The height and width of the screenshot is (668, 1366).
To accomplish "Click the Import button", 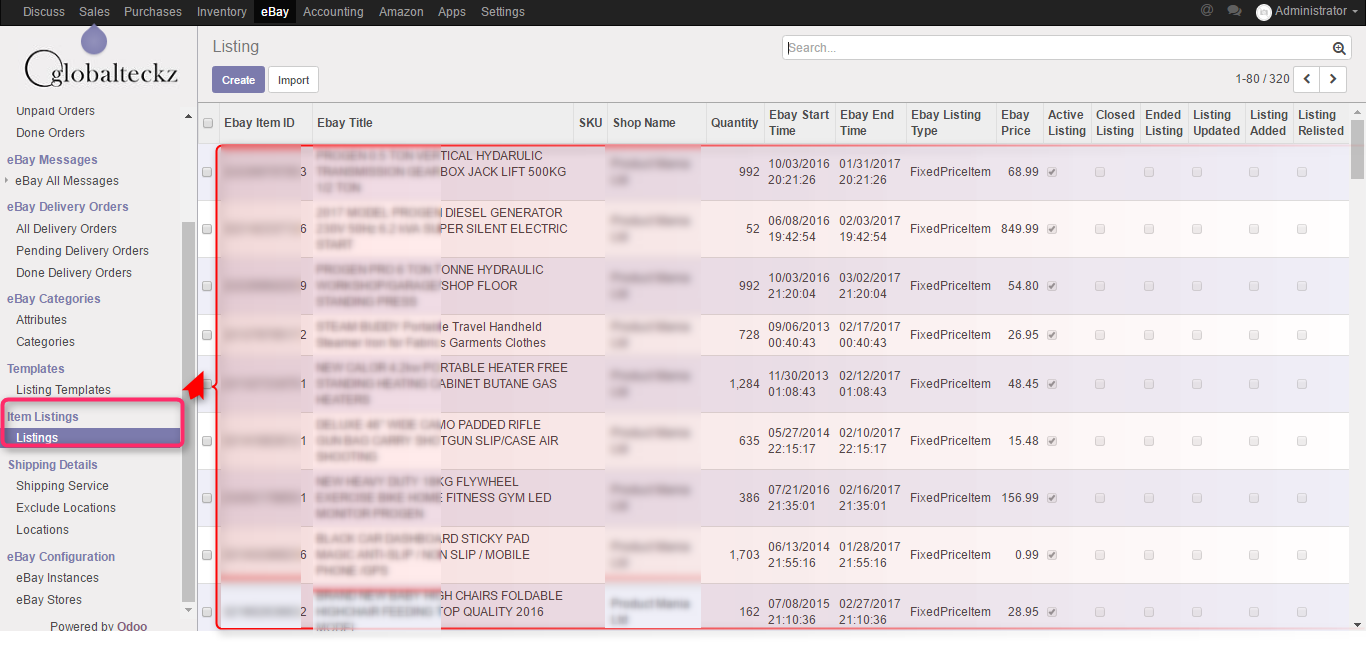I will [293, 80].
